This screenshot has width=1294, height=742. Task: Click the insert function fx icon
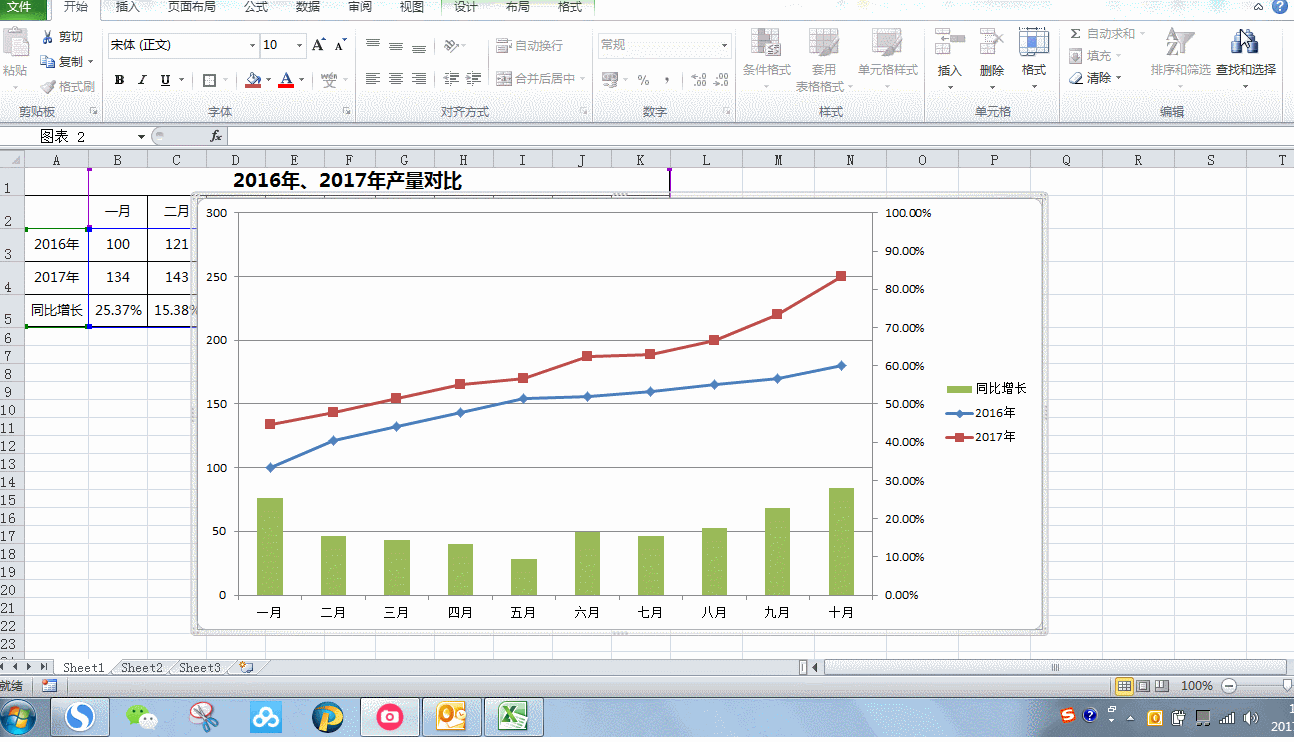[215, 136]
